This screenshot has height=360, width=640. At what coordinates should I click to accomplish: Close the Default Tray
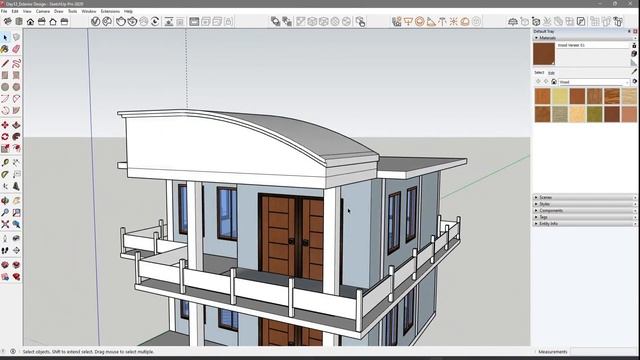pos(635,31)
